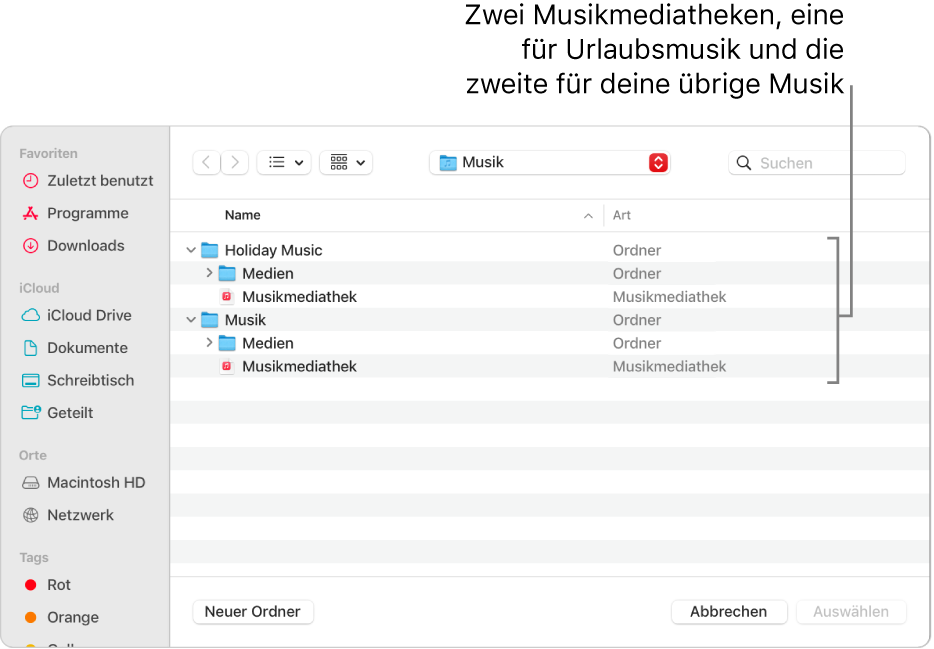Screen dimensions: 934x649
Task: Click the Neuer Ordner button
Action: (x=253, y=611)
